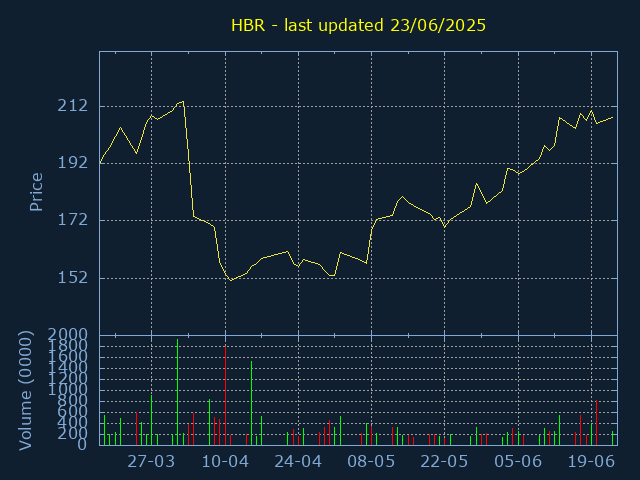Click the 'Volume (0000)' axis label

click(25, 391)
